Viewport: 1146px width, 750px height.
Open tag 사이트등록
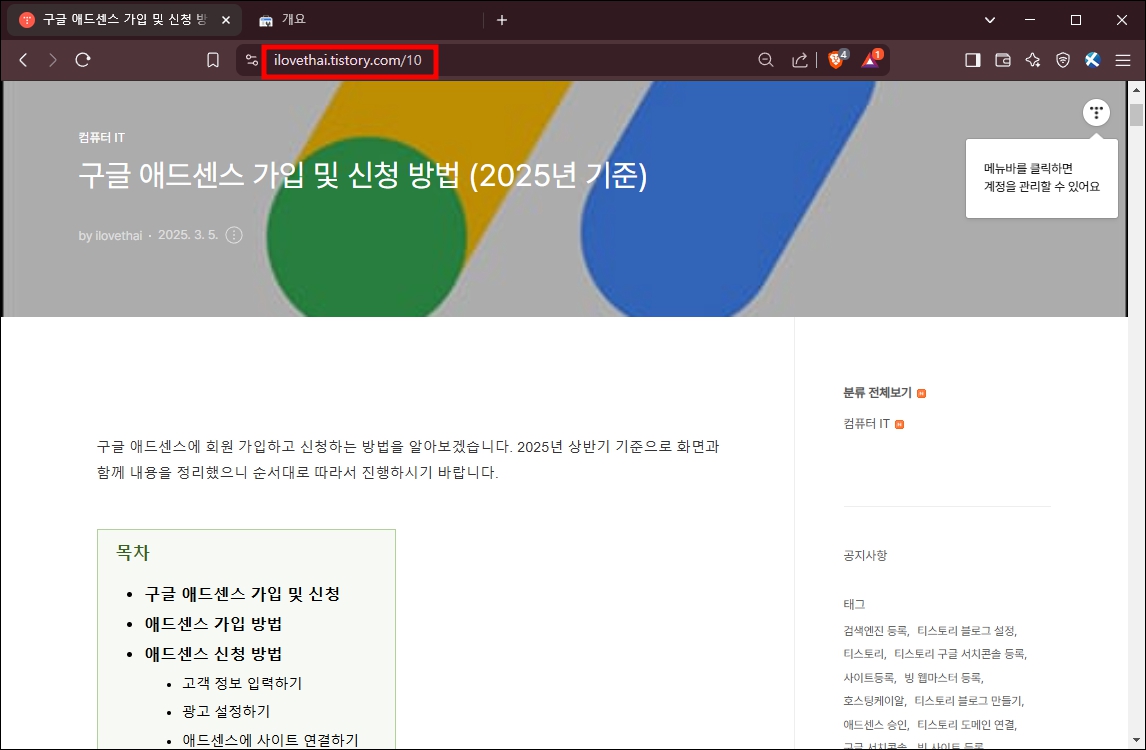(868, 678)
